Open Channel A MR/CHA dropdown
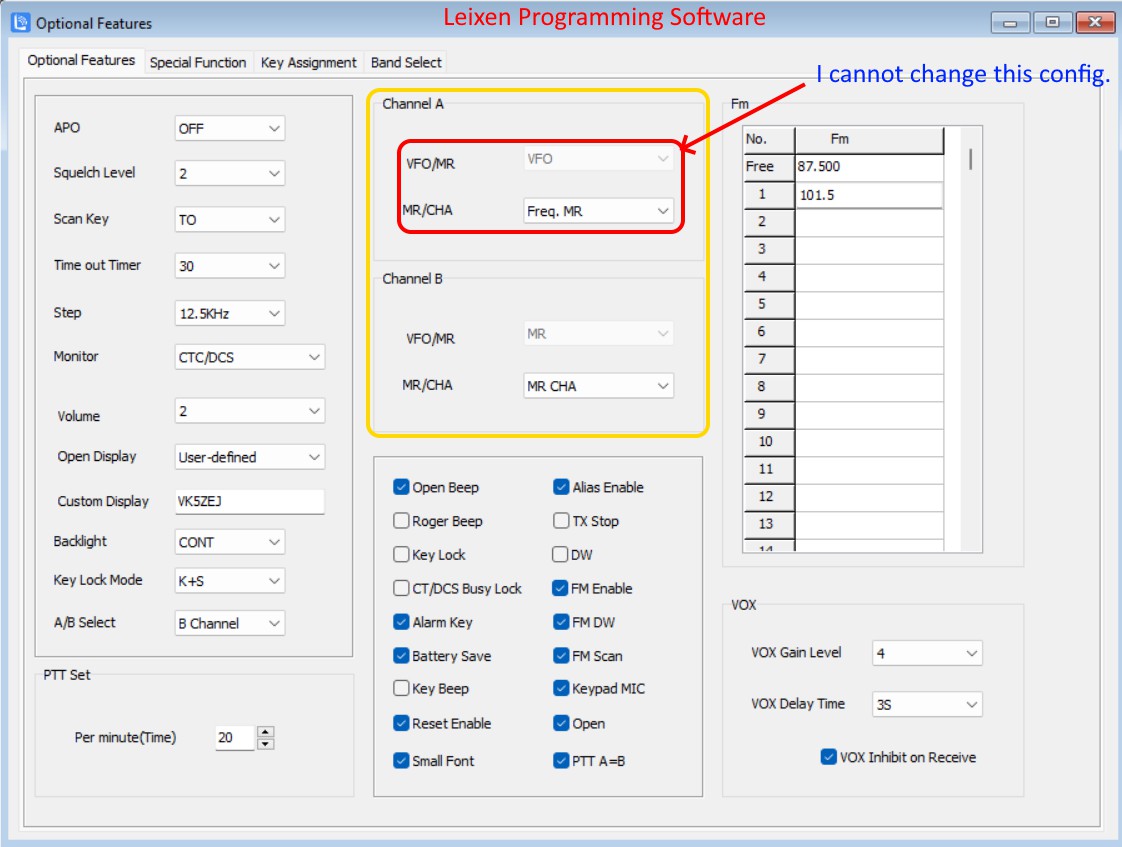The height and width of the screenshot is (847, 1122). click(x=598, y=211)
